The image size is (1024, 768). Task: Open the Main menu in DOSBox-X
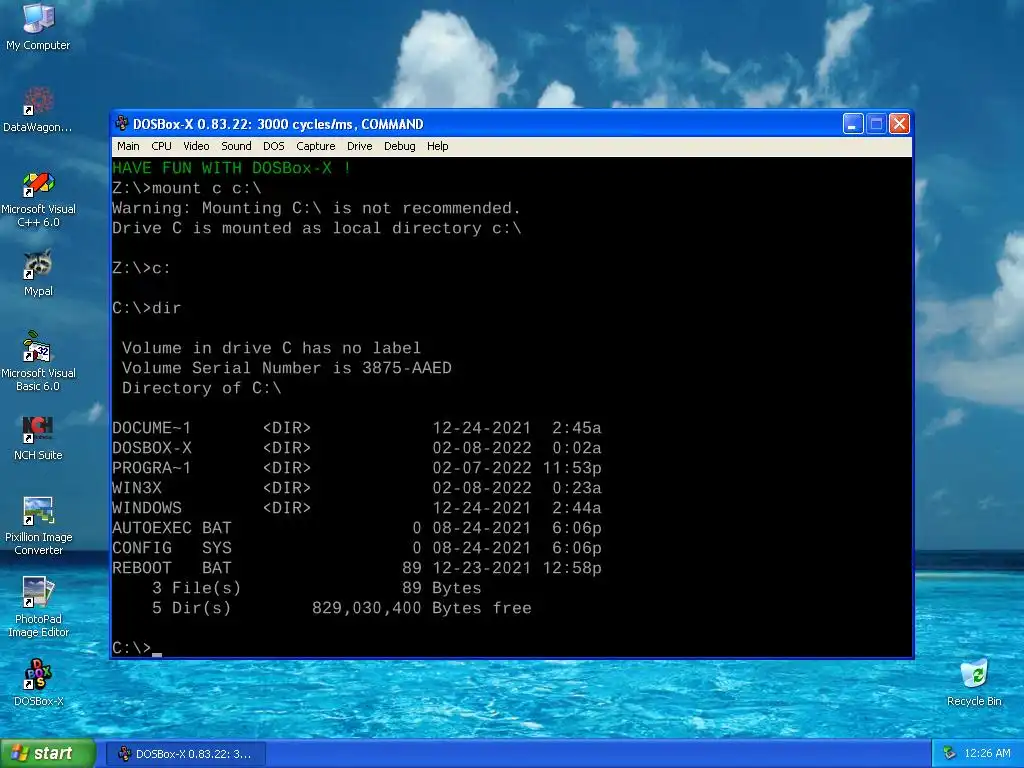(x=128, y=146)
